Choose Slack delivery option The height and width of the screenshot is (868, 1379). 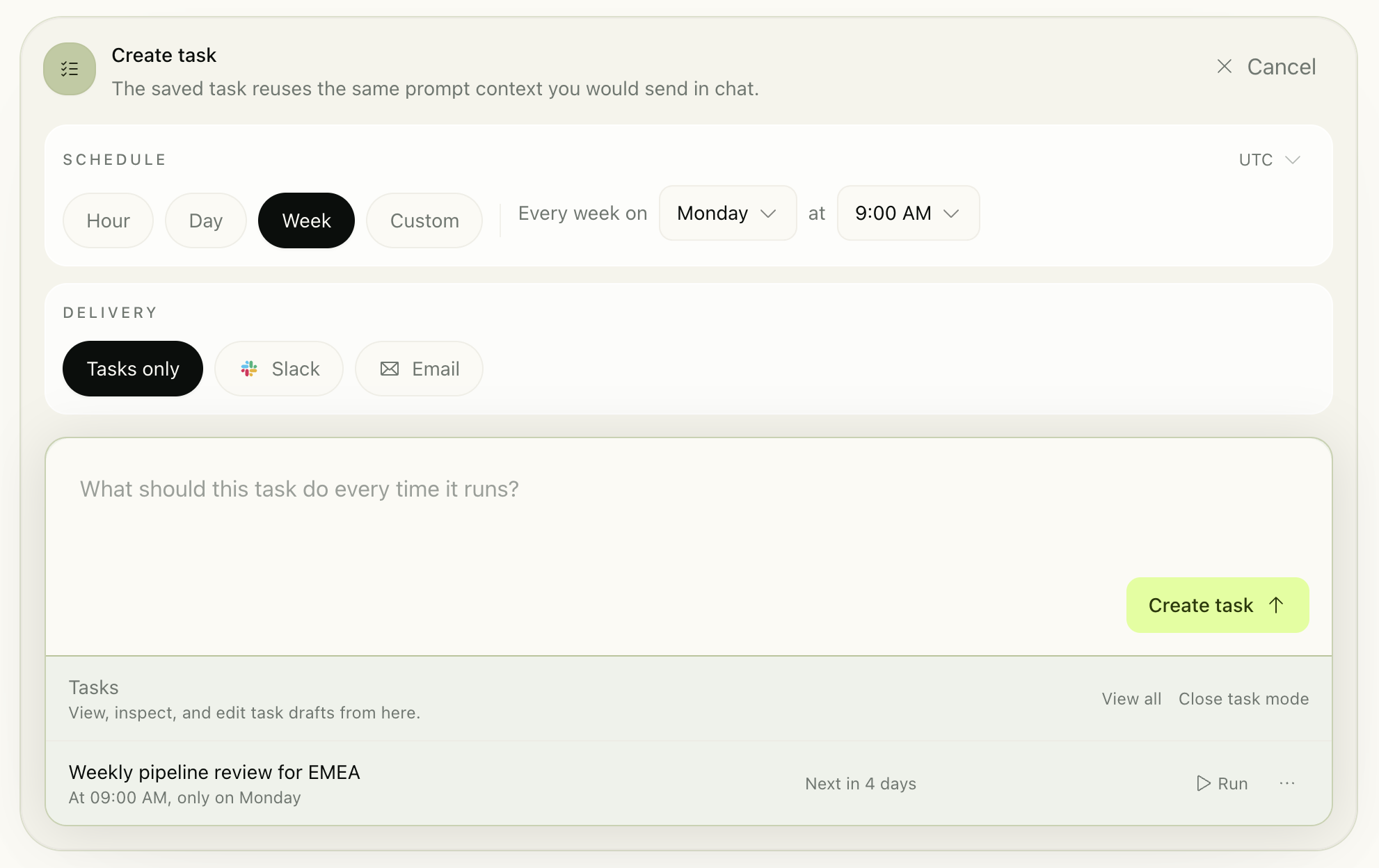tap(279, 369)
